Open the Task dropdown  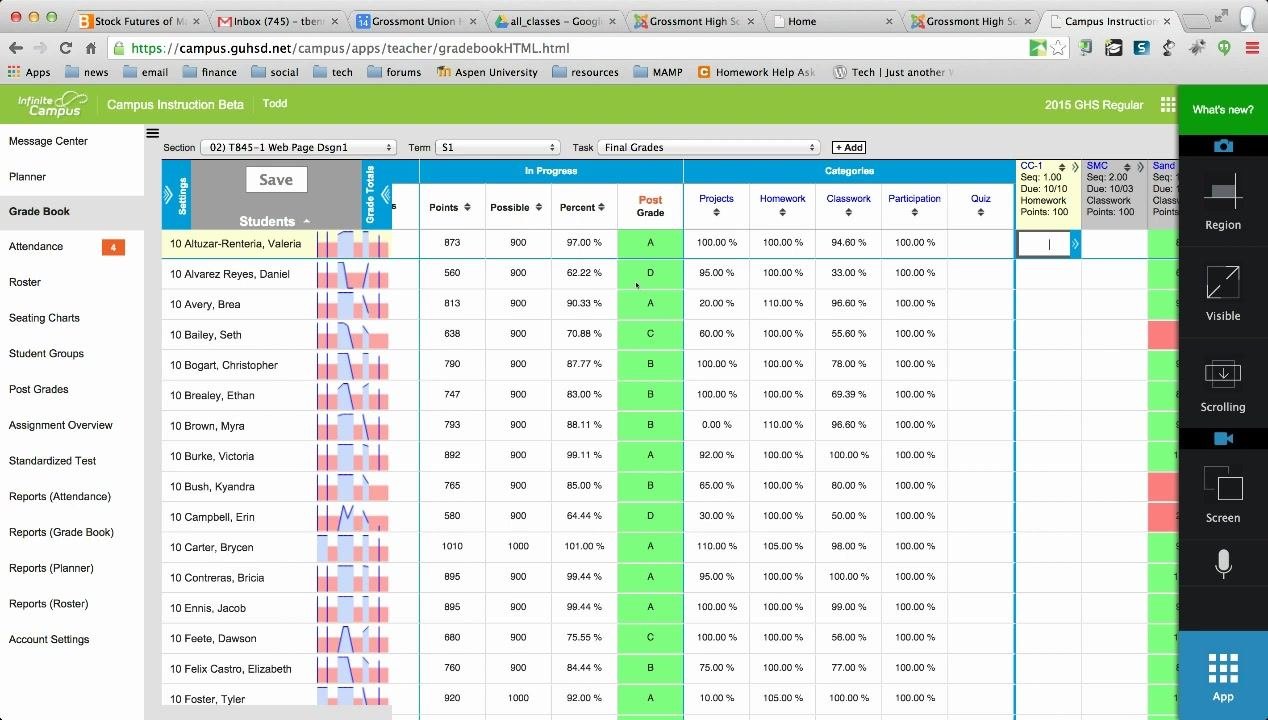709,147
